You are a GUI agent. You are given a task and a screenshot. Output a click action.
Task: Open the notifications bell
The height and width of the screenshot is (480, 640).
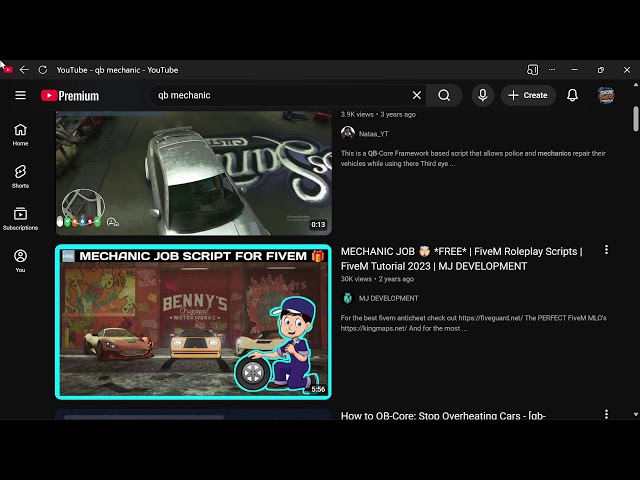572,95
